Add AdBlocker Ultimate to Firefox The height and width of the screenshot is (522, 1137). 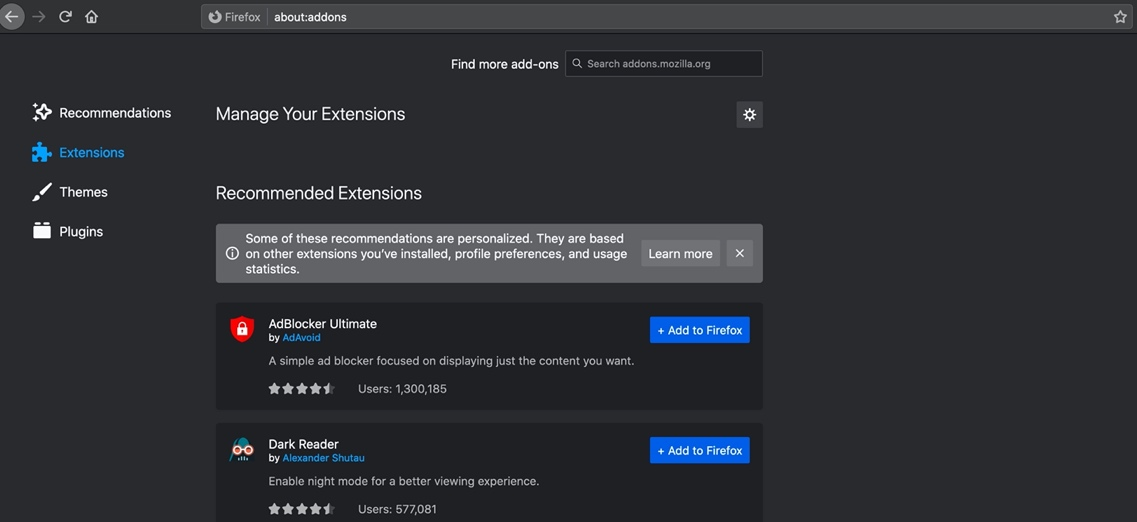point(699,330)
